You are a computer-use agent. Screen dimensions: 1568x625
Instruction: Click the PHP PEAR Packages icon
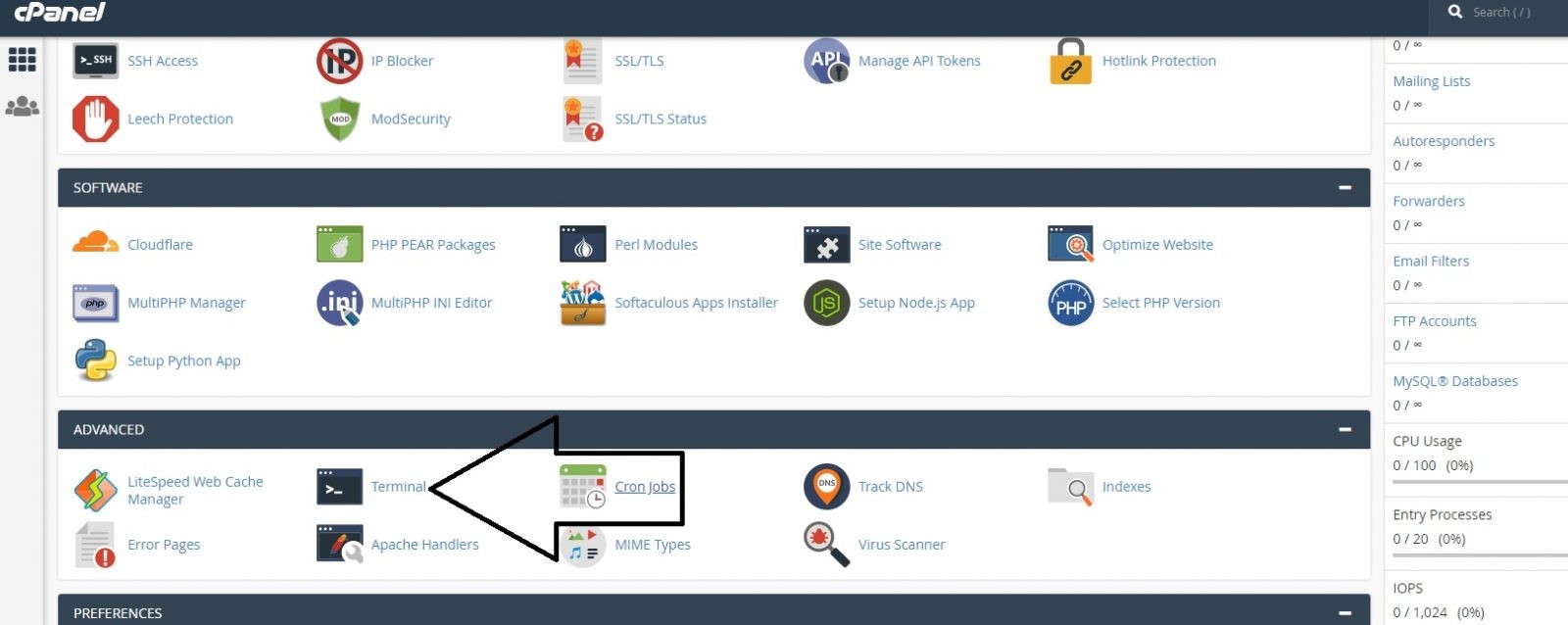[339, 244]
